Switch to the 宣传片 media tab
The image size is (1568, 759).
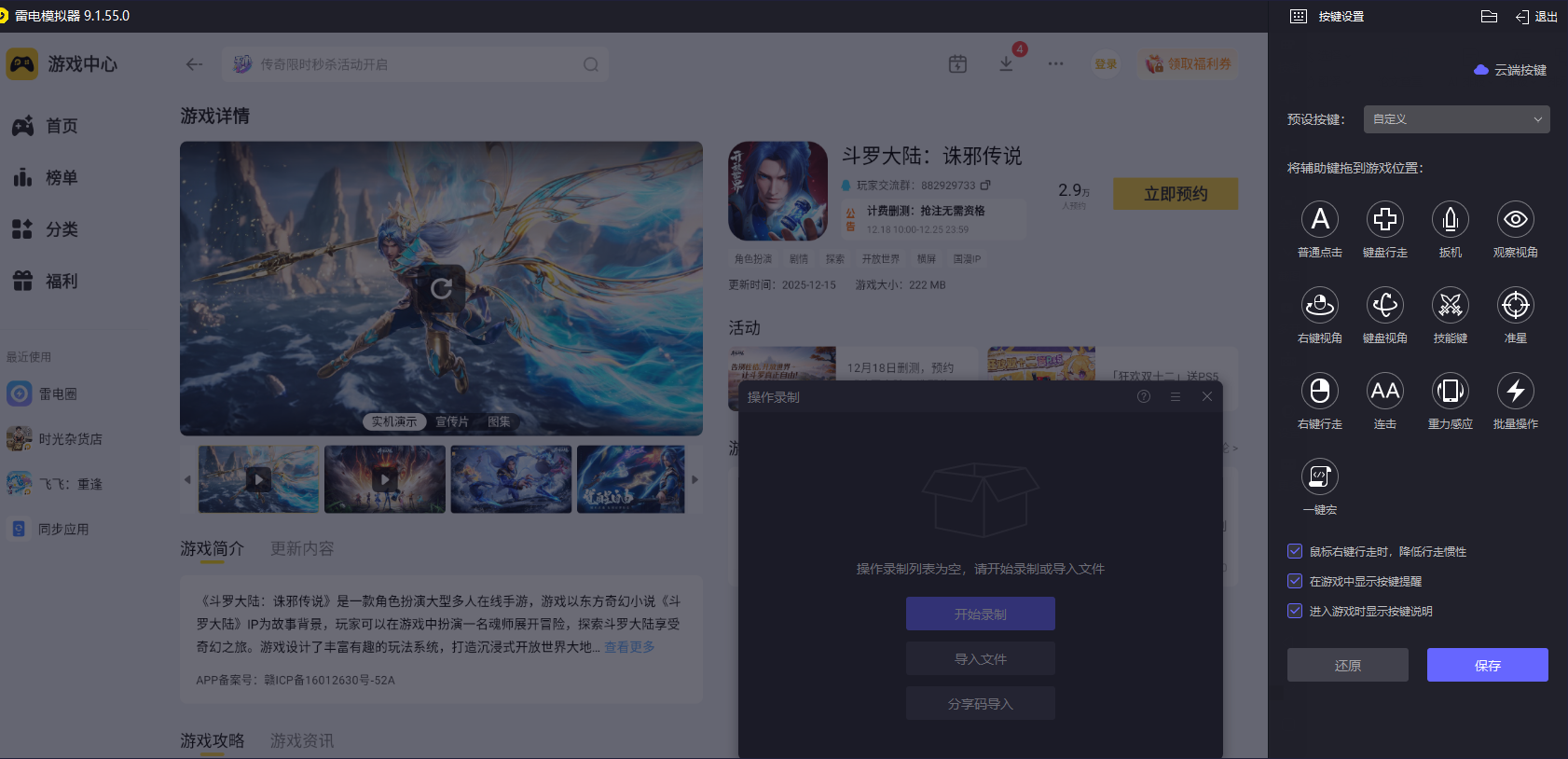click(x=452, y=421)
